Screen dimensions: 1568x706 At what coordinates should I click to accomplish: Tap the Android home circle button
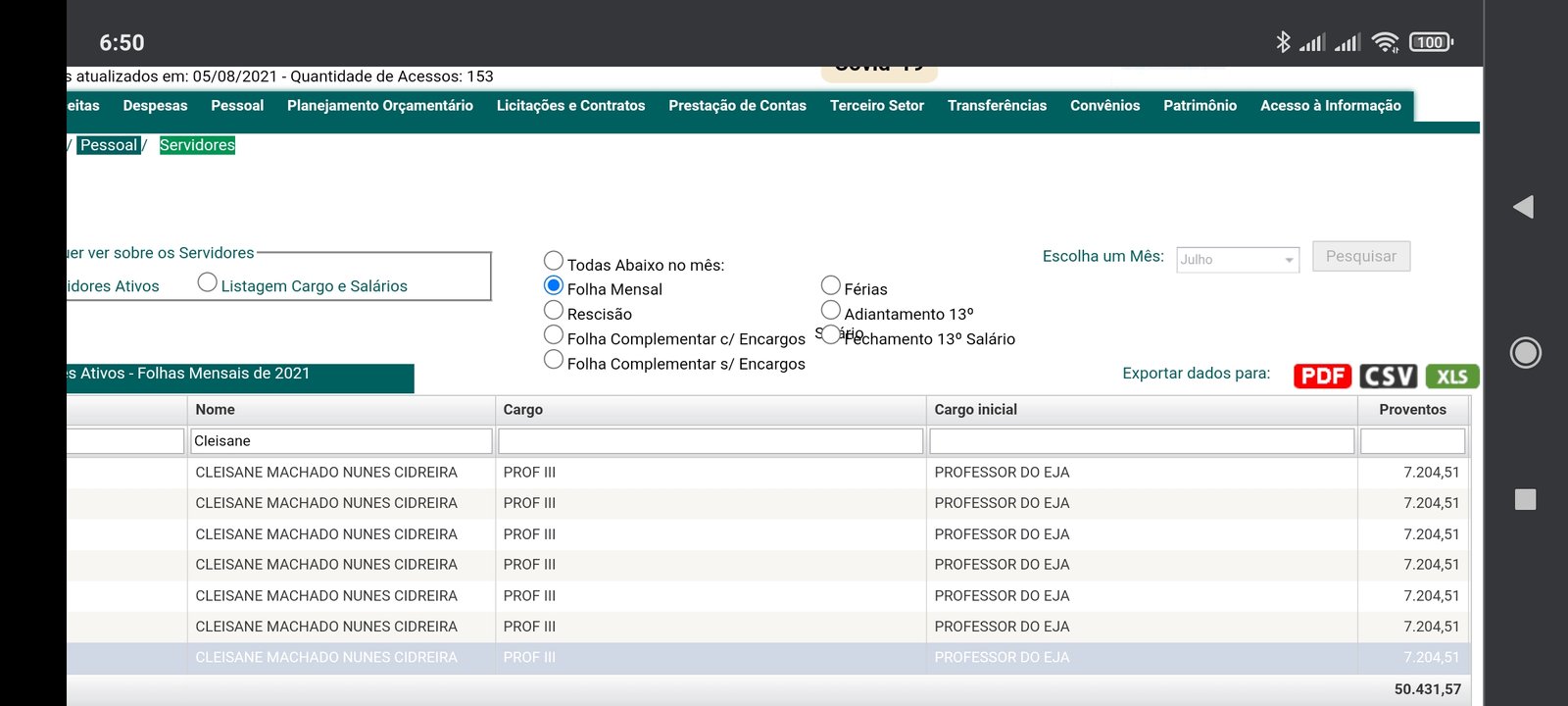(x=1525, y=352)
